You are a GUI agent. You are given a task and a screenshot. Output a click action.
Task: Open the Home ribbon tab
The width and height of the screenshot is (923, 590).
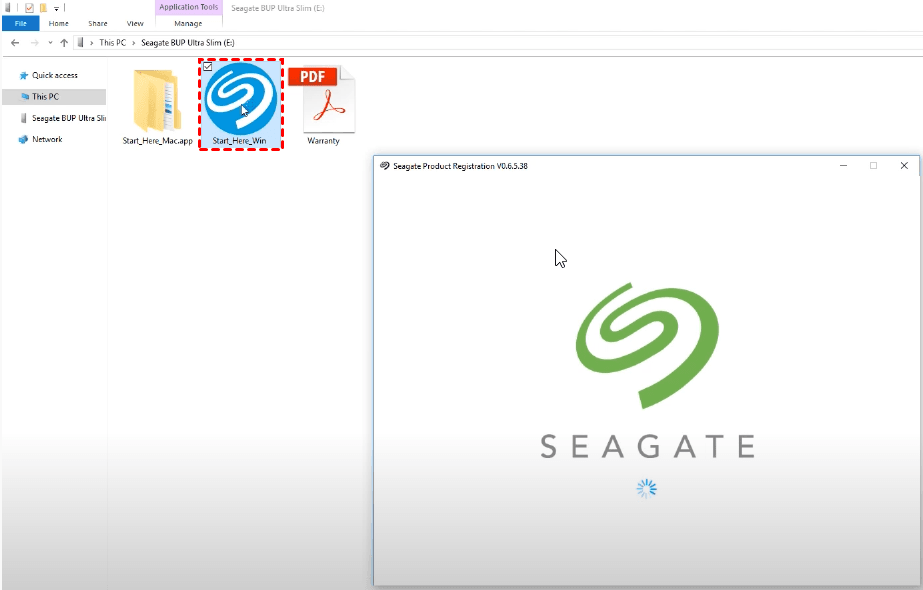click(x=58, y=24)
